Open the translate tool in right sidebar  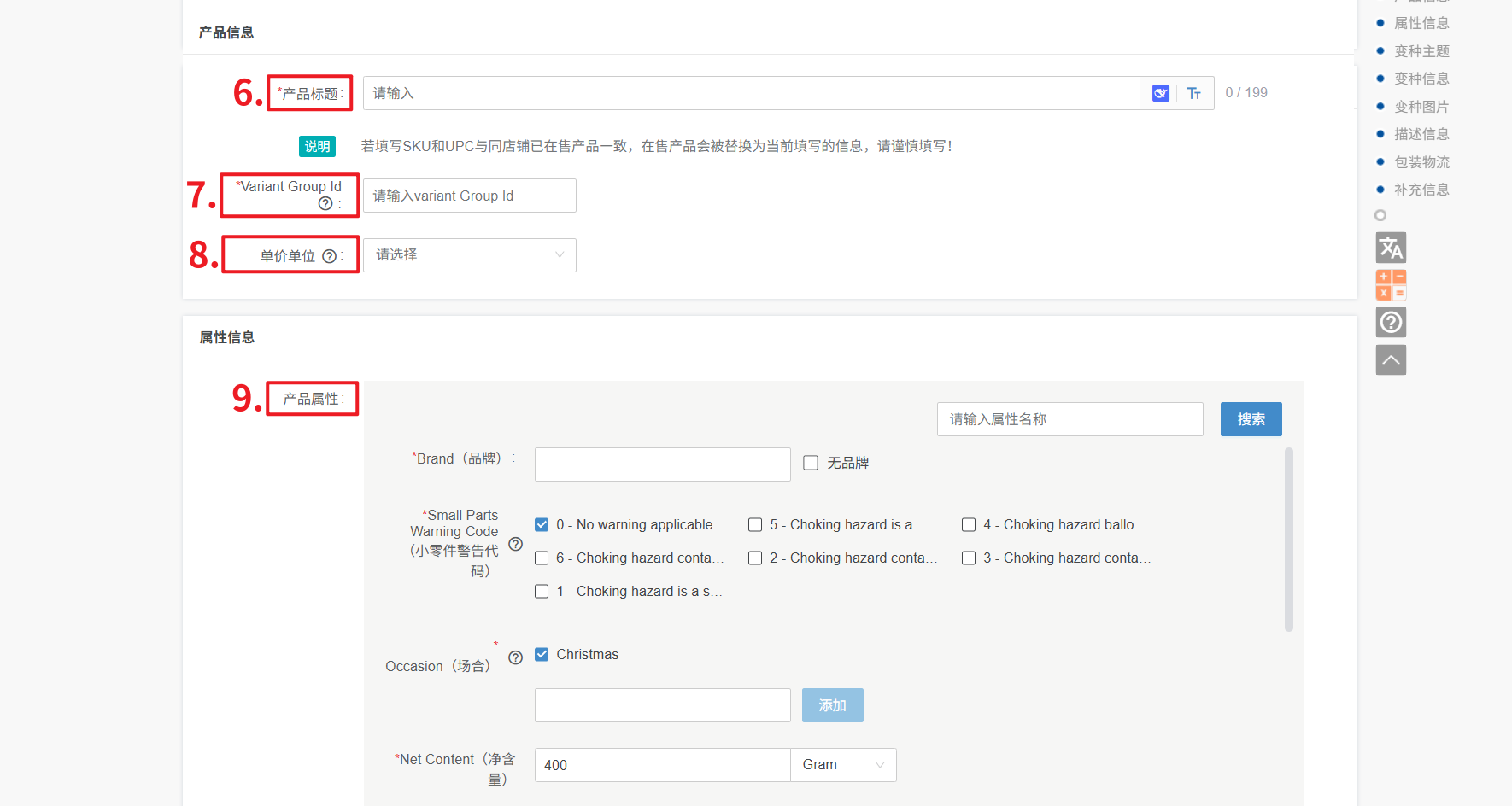(x=1391, y=248)
